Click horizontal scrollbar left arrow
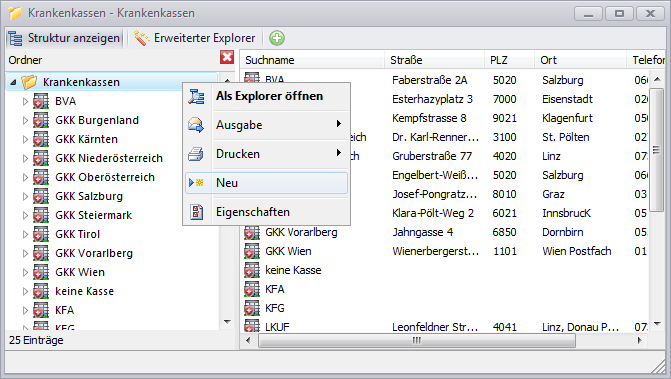Screen dimensions: 671x379 tap(248, 341)
